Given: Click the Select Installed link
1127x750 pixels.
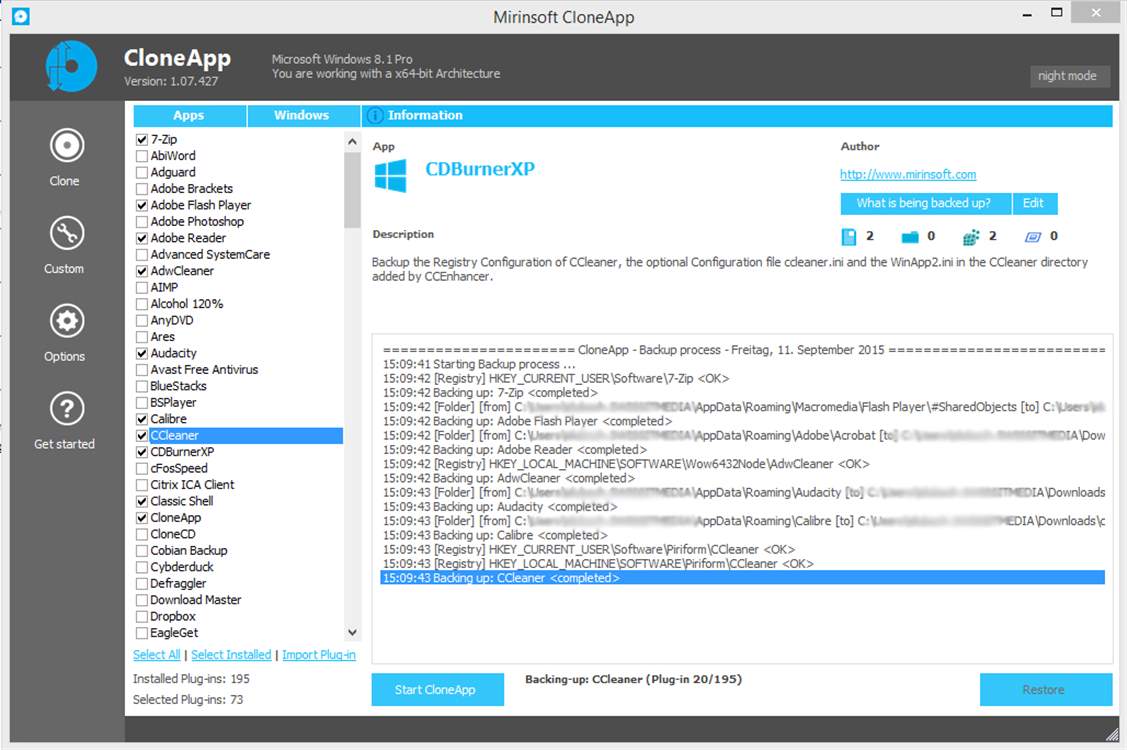Looking at the screenshot, I should [231, 655].
